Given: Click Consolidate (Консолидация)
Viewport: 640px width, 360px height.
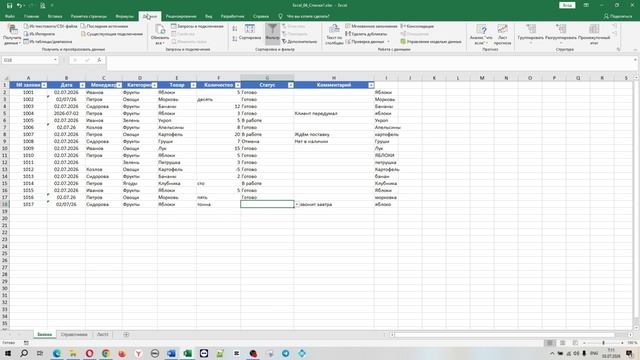Looking at the screenshot, I should coord(417,26).
